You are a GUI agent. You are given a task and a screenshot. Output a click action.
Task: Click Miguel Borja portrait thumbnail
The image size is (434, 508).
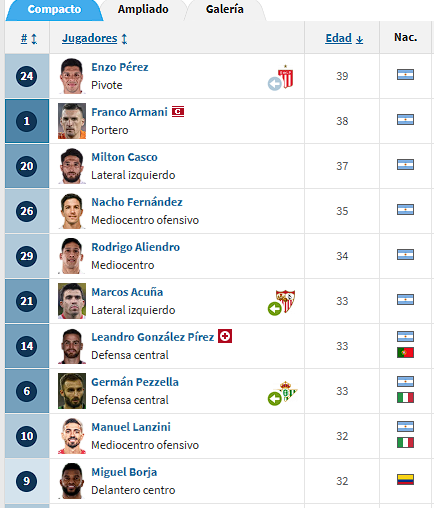point(72,481)
